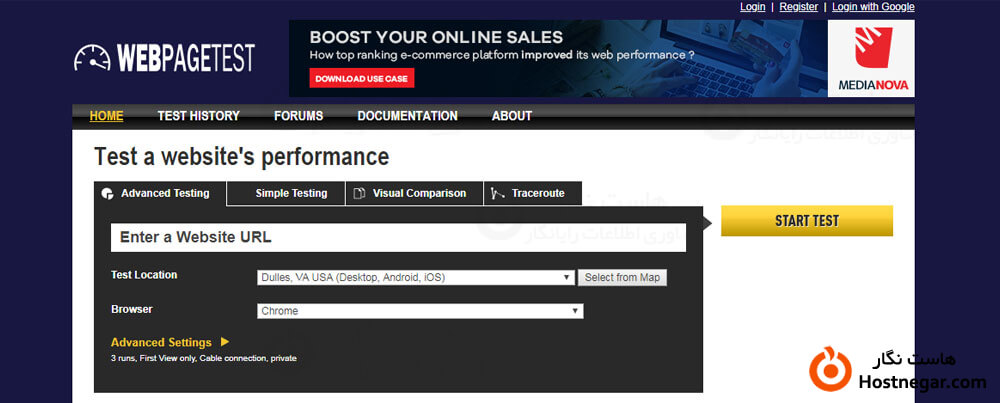Viewport: 1000px width, 403px height.
Task: Click the Hostnegar orange logo icon
Action: (x=830, y=367)
